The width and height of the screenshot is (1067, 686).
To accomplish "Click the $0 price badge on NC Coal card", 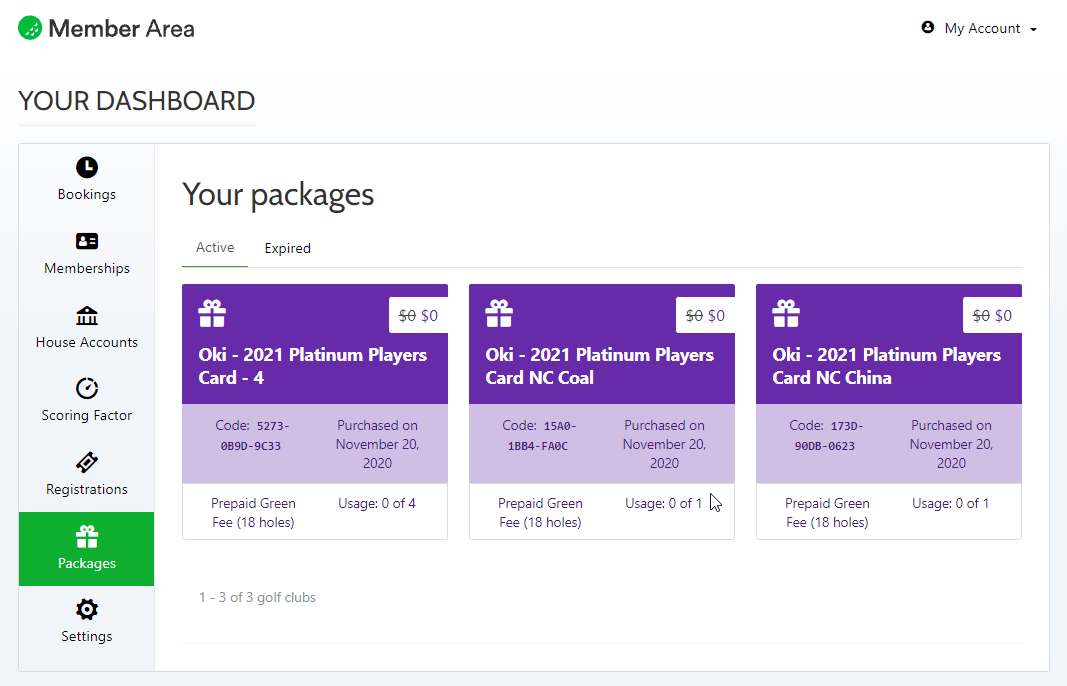I will pyautogui.click(x=705, y=316).
